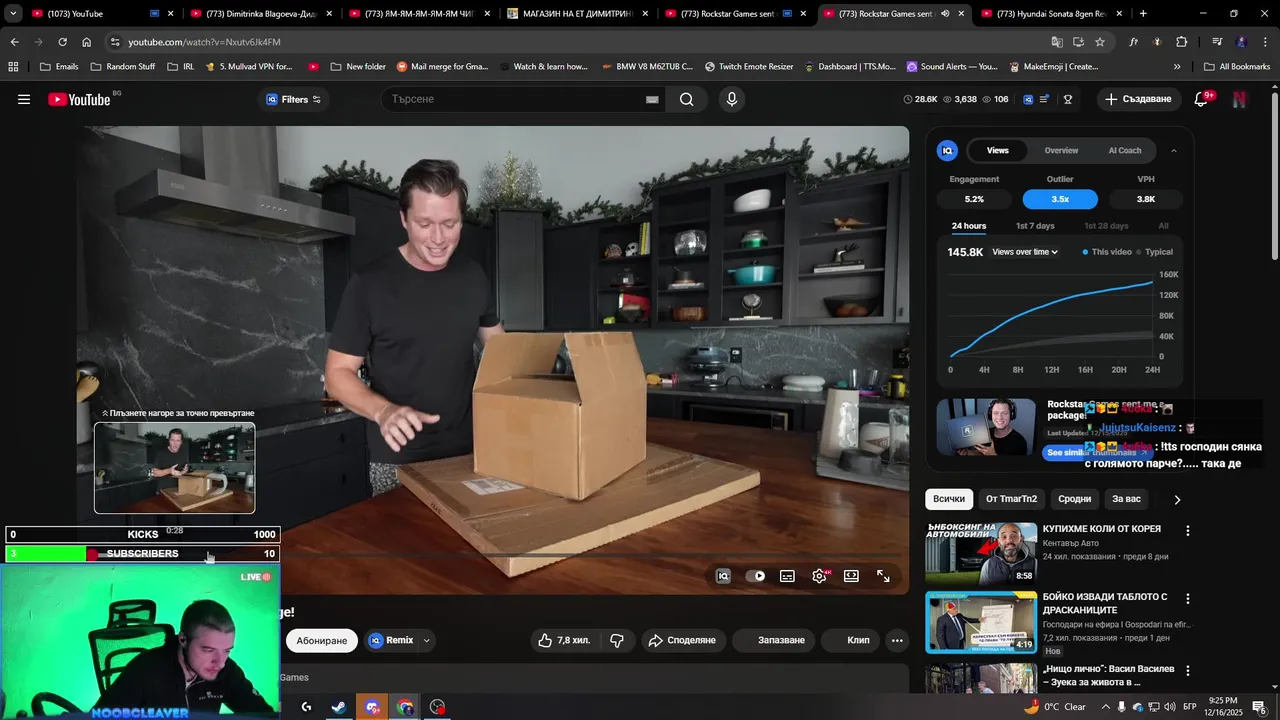Viewport: 1280px width, 720px height.
Task: Open options for БОЙКО ИЗВАДИ ТАБЛОТО video
Action: click(1188, 599)
